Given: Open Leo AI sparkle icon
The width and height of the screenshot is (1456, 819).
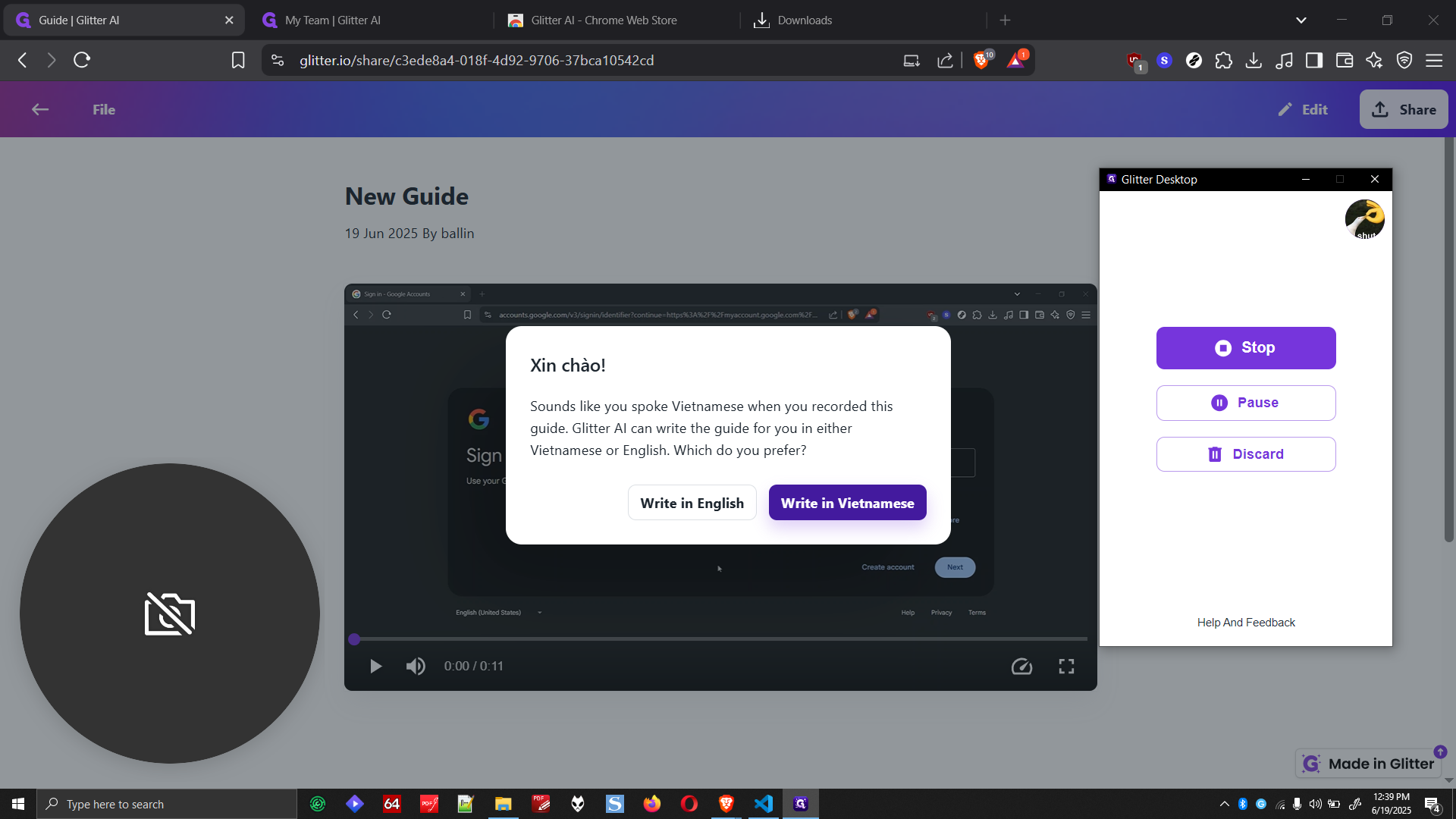Looking at the screenshot, I should 1374,60.
